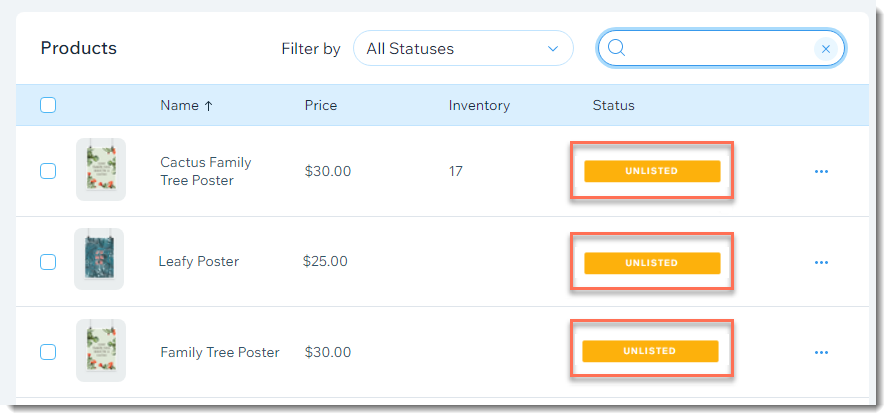Sort the list by Inventory column
This screenshot has width=888, height=420.
pos(479,105)
